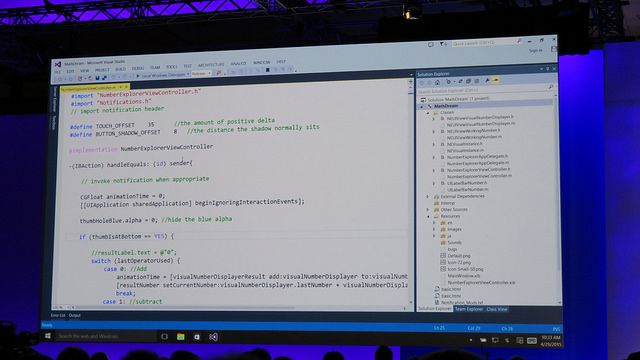This screenshot has height=360, width=640.
Task: Open File Explorer from the taskbar
Action: tap(180, 337)
